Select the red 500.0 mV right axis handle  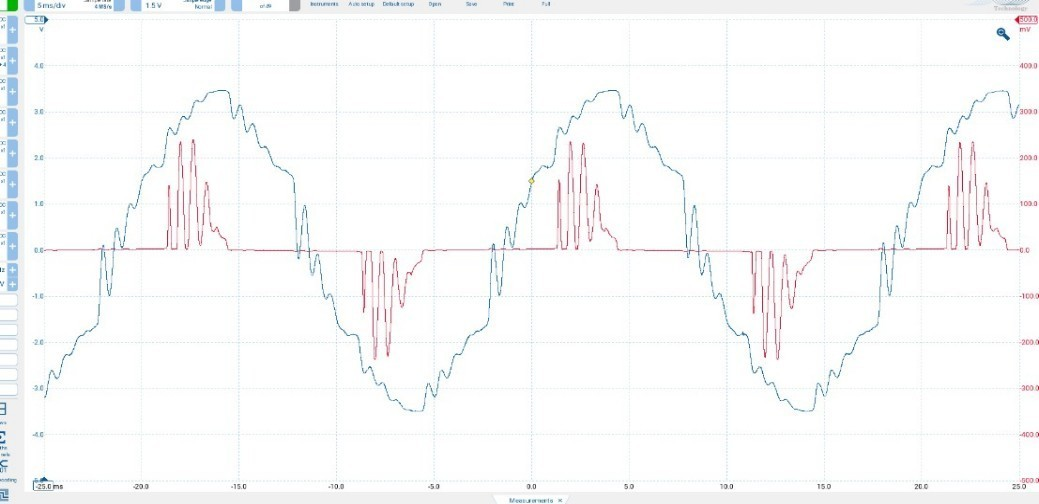[x=1026, y=20]
